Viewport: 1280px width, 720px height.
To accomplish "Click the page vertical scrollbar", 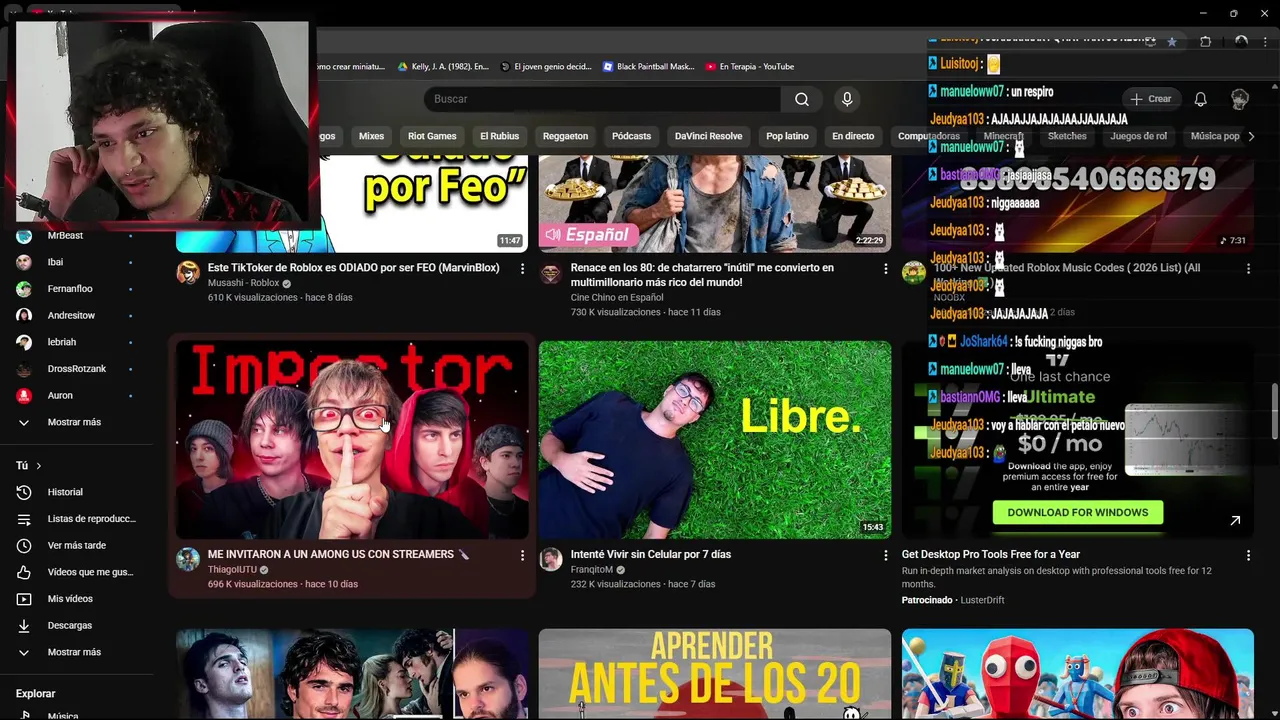I will click(x=1274, y=410).
